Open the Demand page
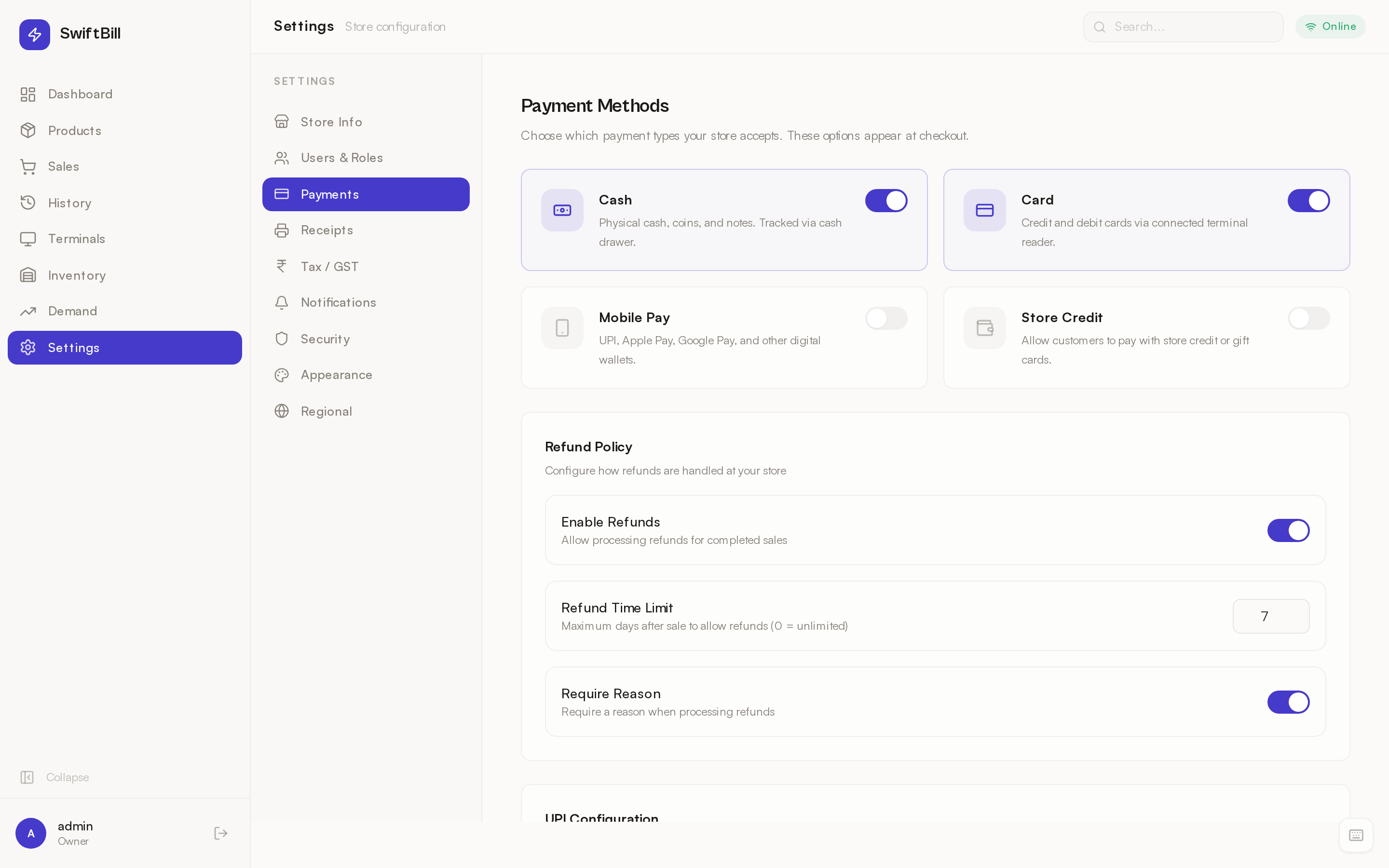This screenshot has height=868, width=1389. (124, 311)
